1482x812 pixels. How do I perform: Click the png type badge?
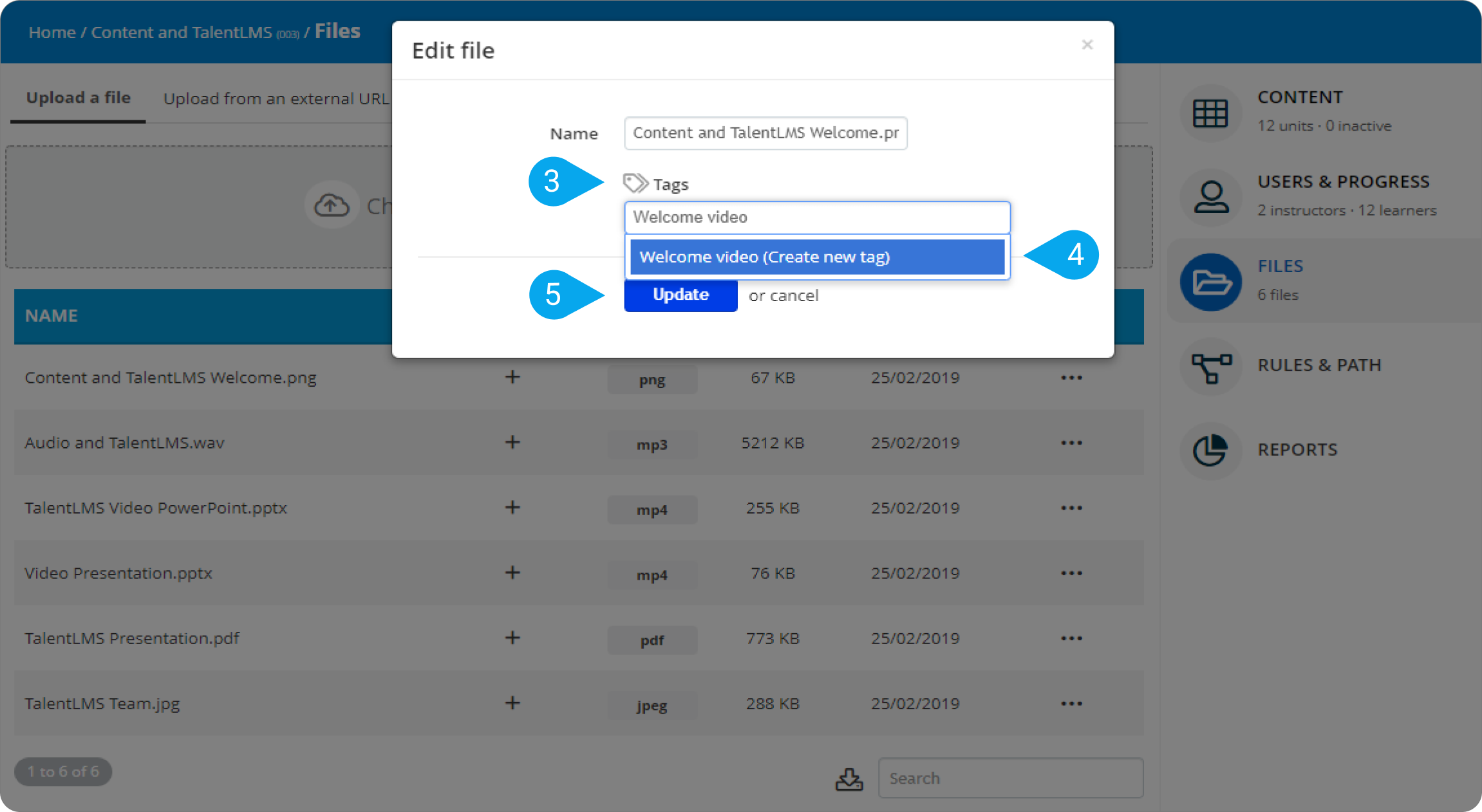coord(652,380)
